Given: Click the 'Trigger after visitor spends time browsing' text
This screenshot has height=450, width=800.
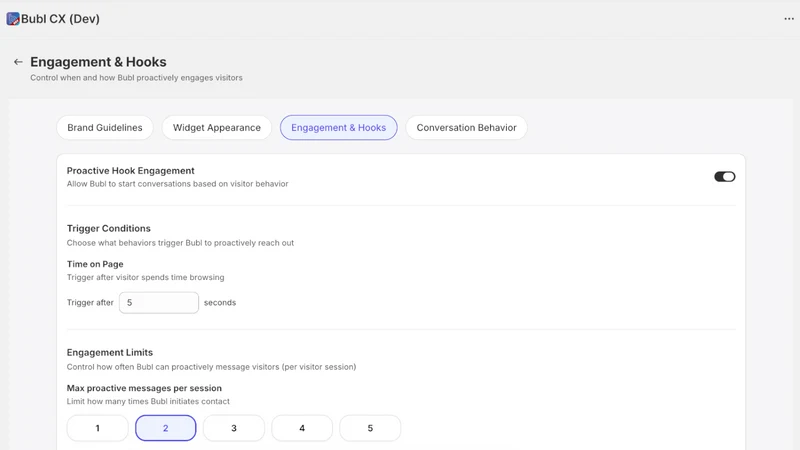Looking at the screenshot, I should (x=145, y=277).
